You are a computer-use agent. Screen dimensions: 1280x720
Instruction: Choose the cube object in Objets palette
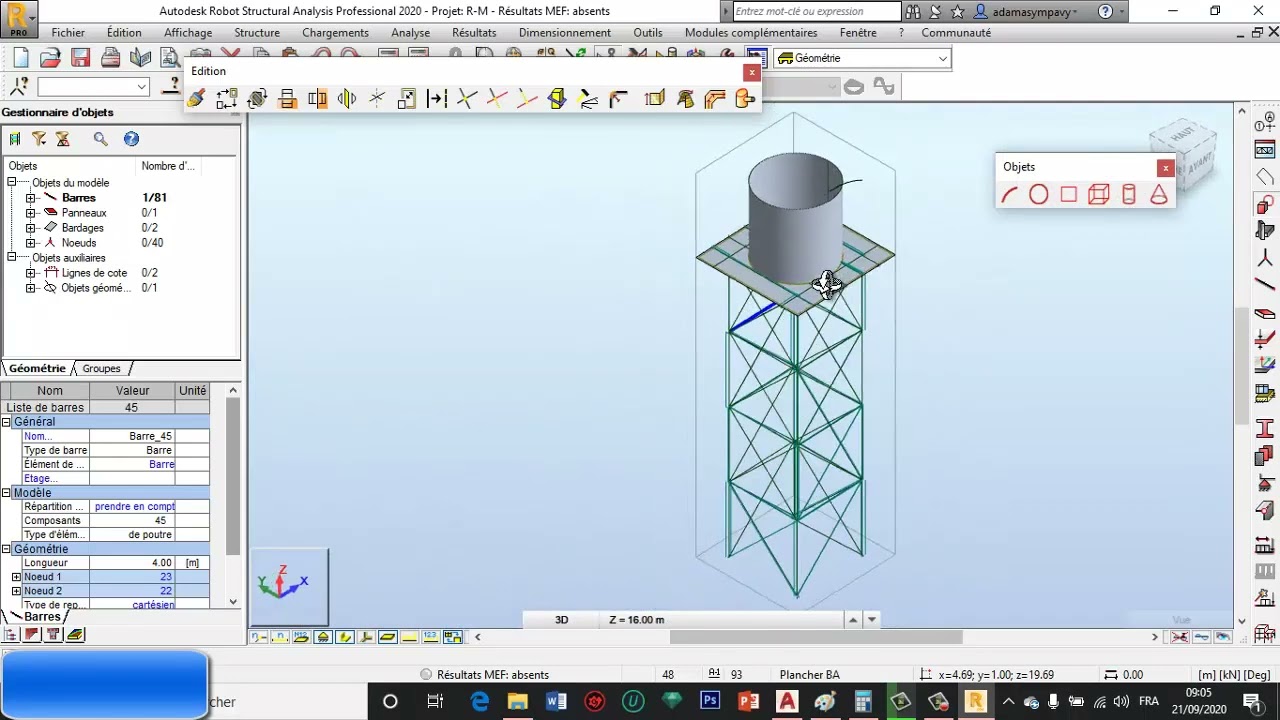(1099, 195)
